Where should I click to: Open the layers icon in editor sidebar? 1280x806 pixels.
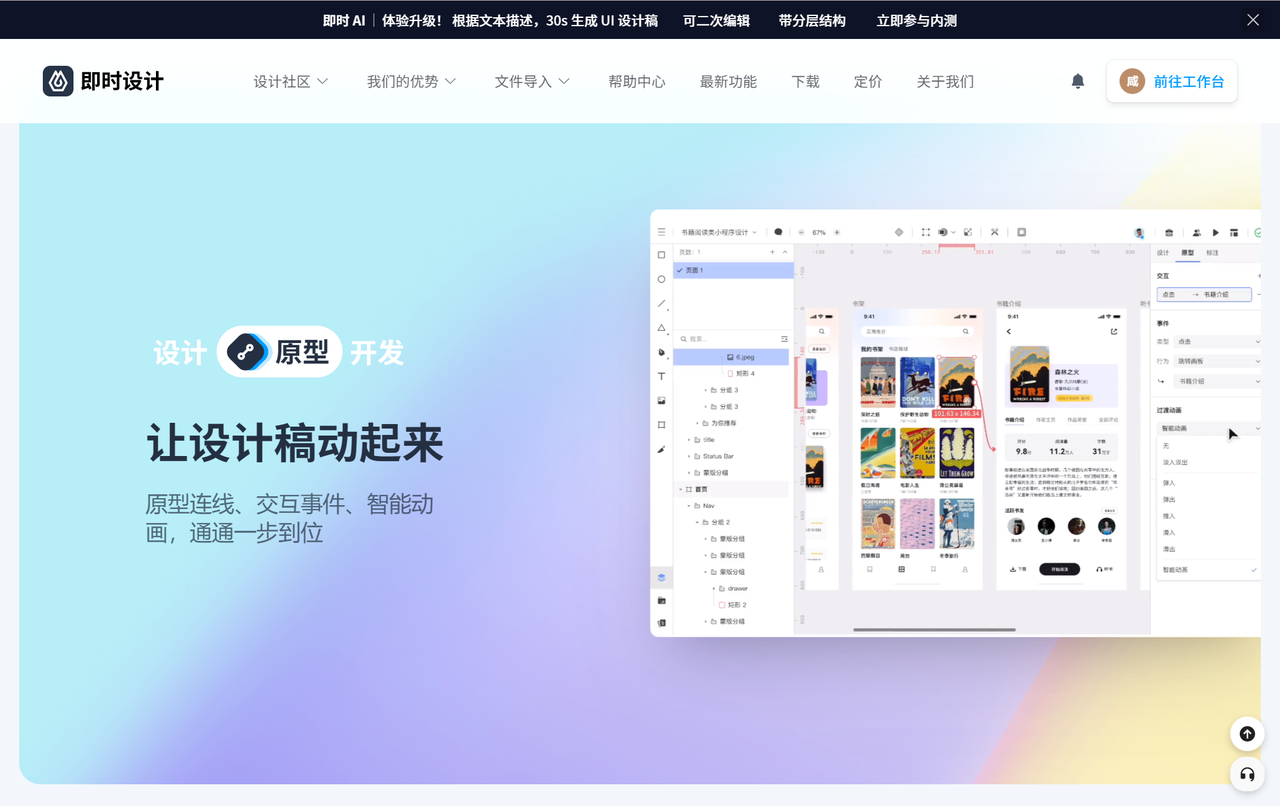[x=661, y=577]
